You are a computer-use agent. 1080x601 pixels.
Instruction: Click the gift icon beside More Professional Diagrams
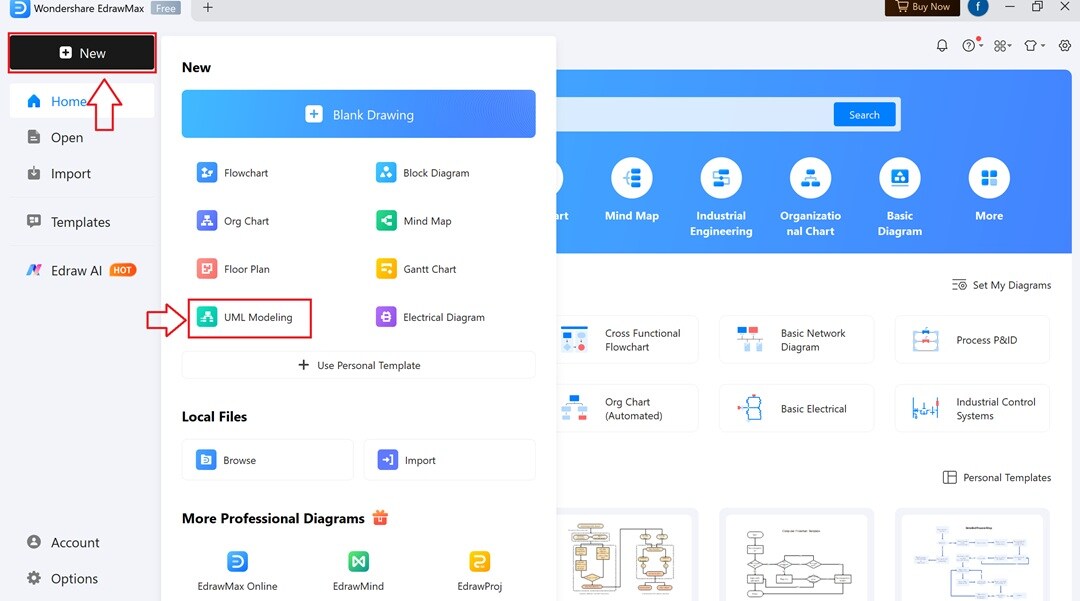tap(380, 517)
